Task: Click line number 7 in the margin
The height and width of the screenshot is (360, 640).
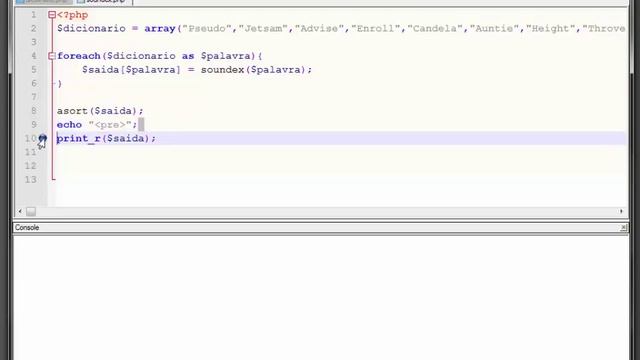Action: click(x=34, y=97)
